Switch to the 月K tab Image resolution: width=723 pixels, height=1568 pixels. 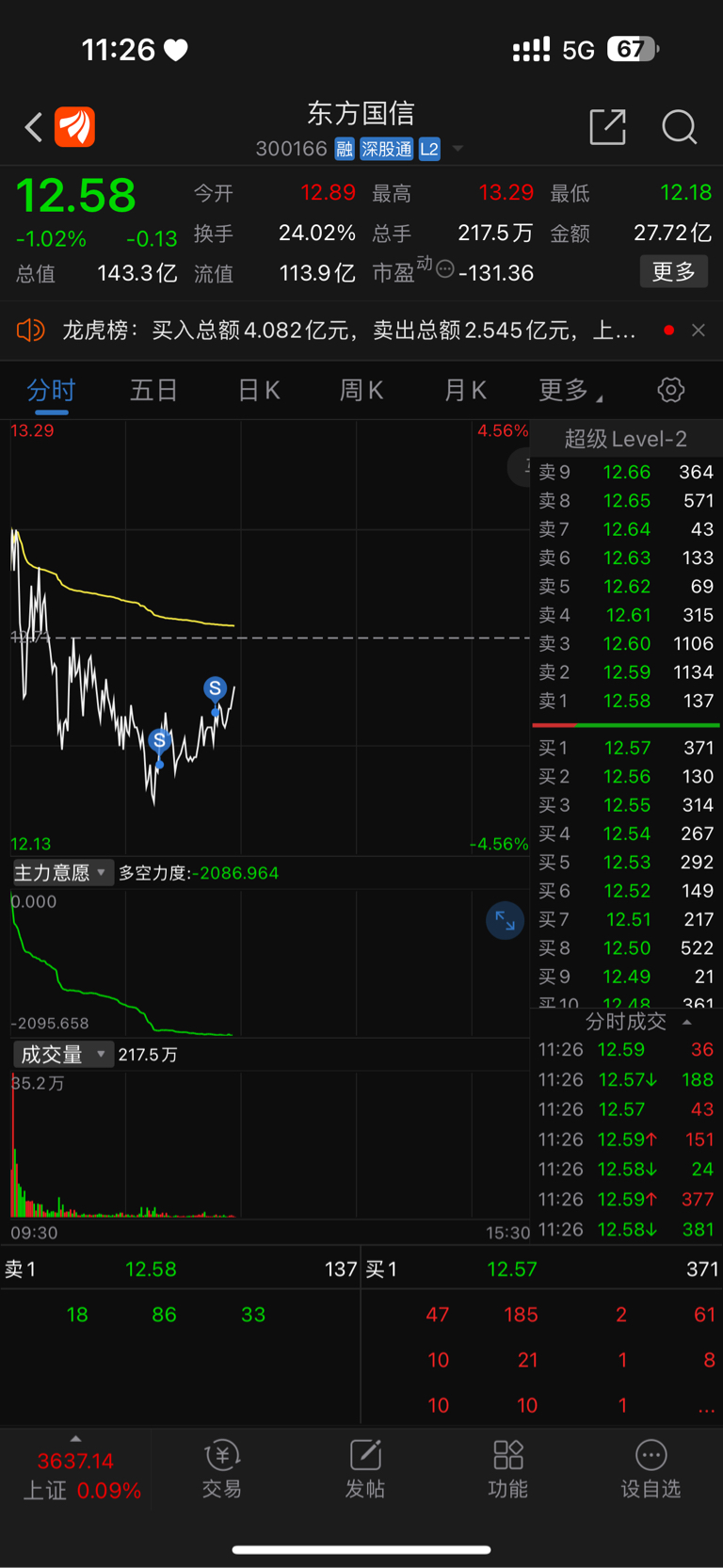[x=465, y=390]
